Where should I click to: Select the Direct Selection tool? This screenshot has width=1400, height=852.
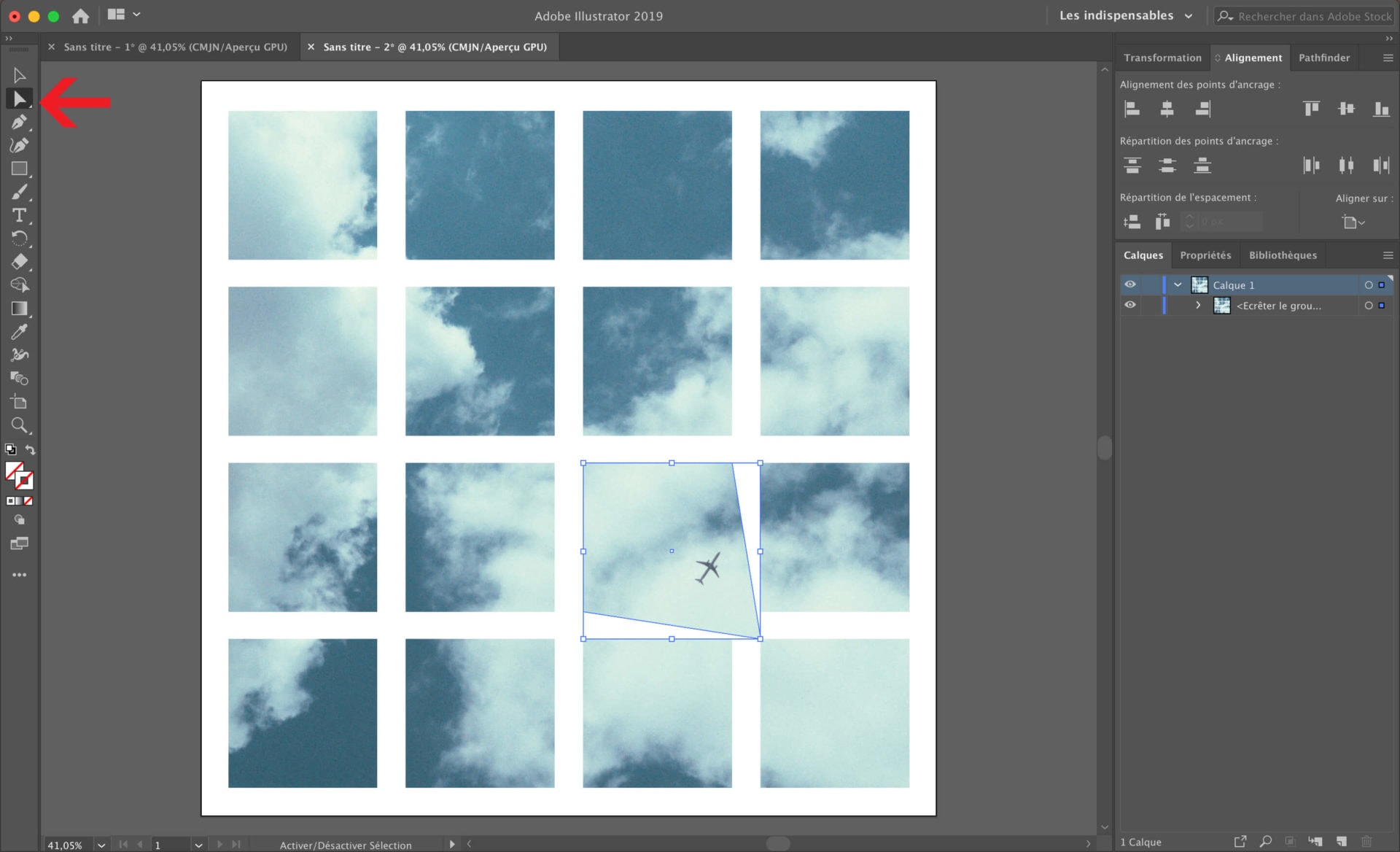[19, 98]
